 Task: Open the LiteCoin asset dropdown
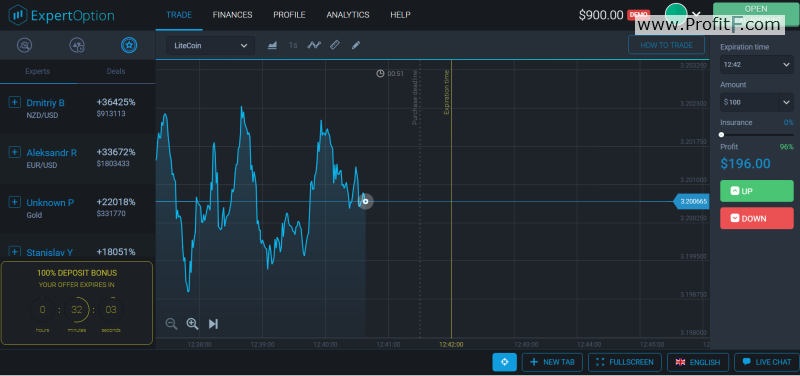coord(210,45)
